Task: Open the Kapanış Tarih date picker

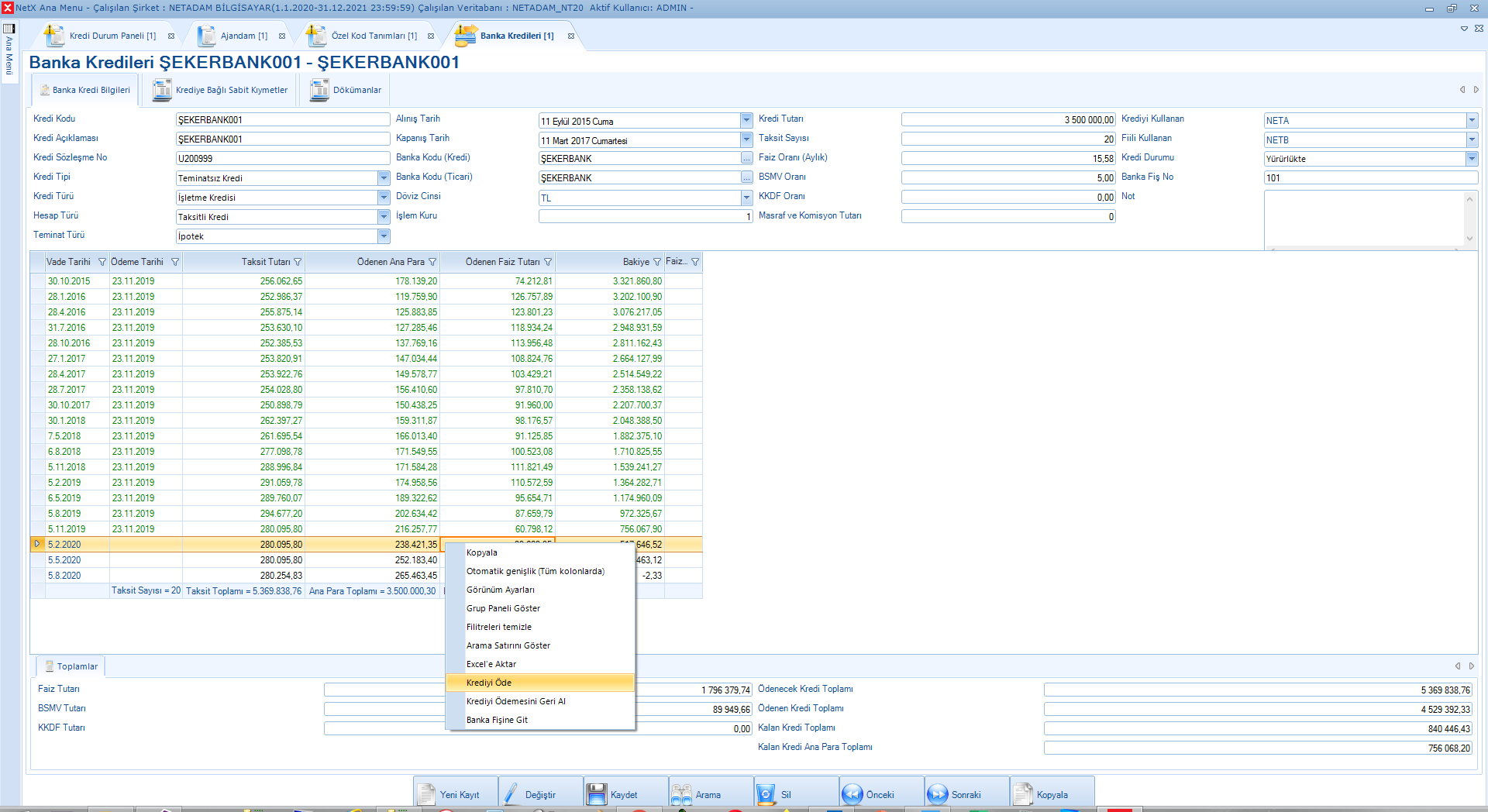Action: [x=746, y=139]
